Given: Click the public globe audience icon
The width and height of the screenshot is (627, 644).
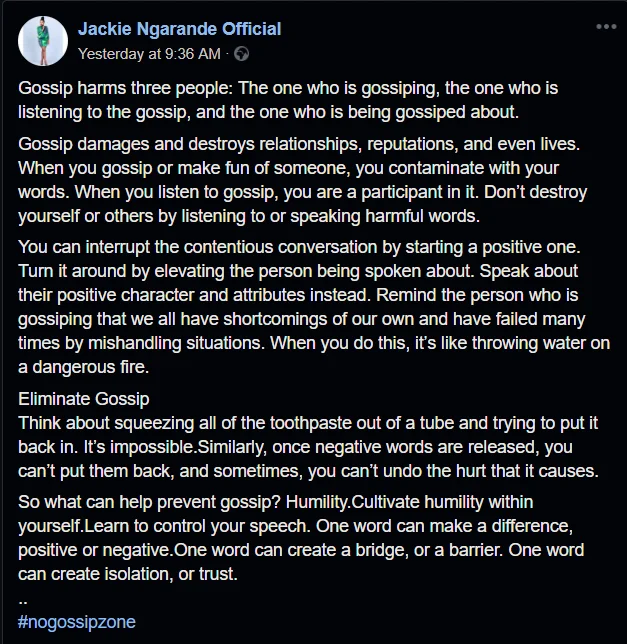Looking at the screenshot, I should click(x=241, y=54).
